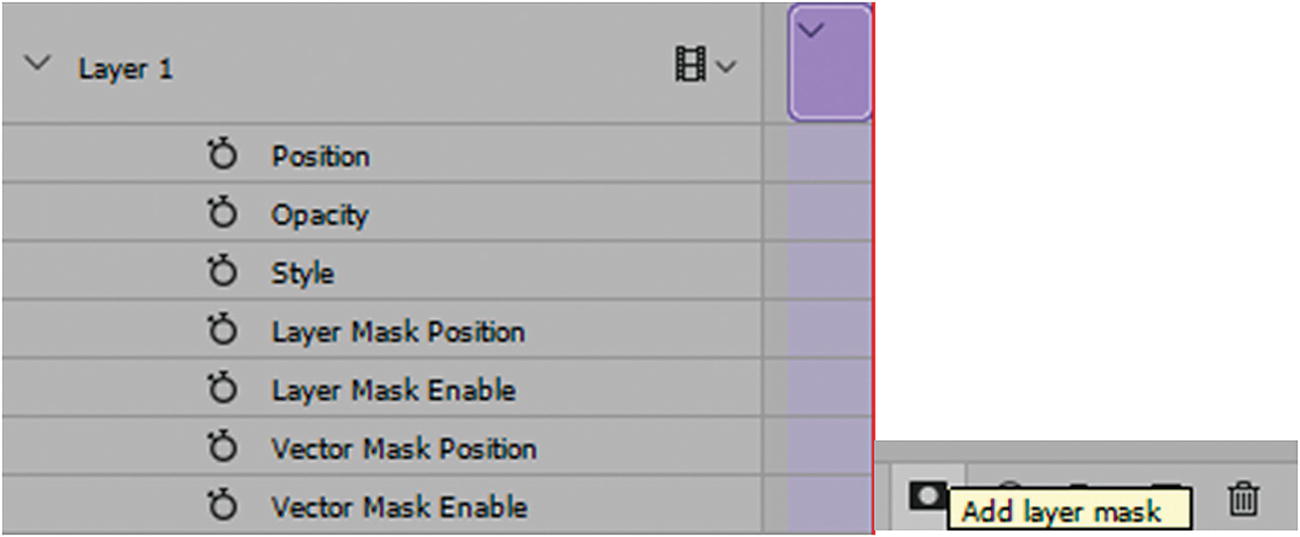
Task: Open the dropdown arrow beside the filmstrip
Action: [x=726, y=67]
